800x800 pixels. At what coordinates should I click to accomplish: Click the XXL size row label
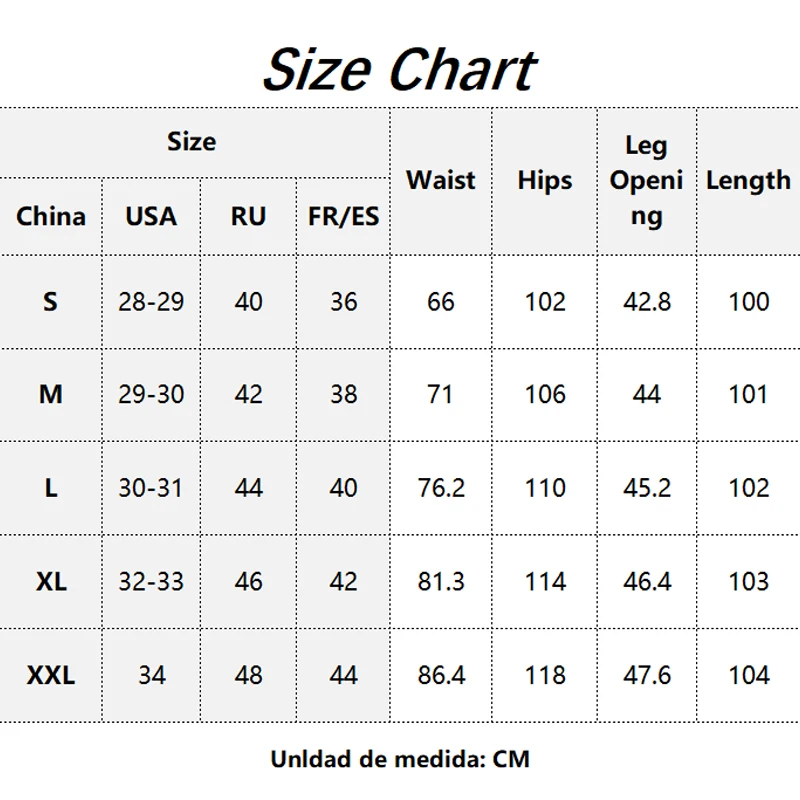point(51,676)
